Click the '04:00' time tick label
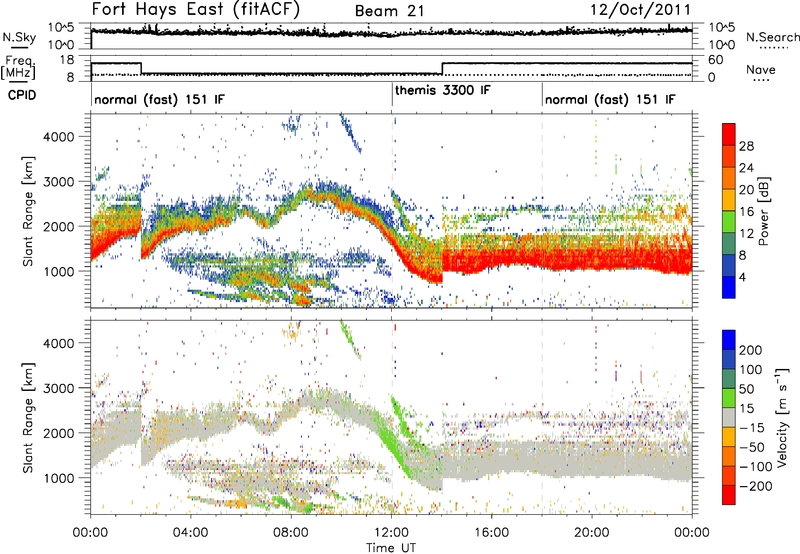 pos(191,532)
